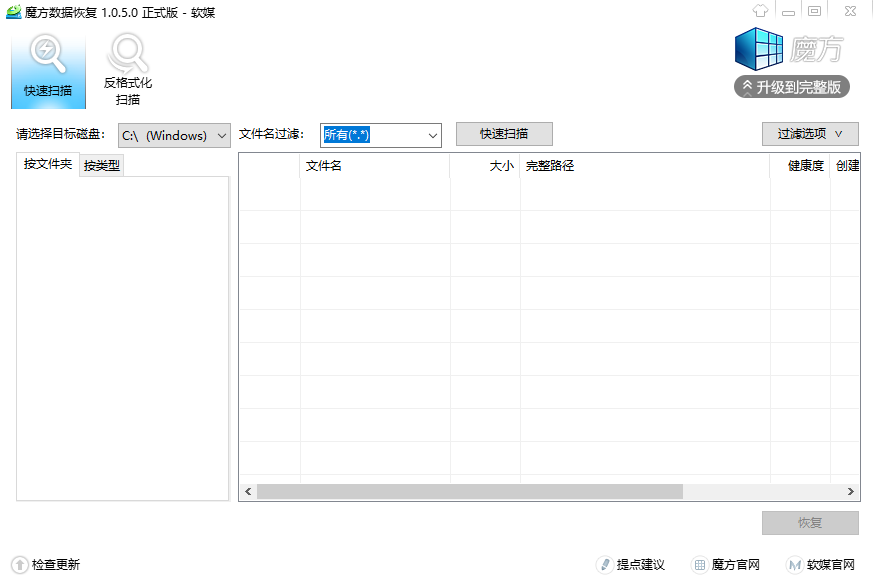Viewport: 880px width, 580px height.
Task: Click the 升级到完整版 upgrade button
Action: point(792,87)
